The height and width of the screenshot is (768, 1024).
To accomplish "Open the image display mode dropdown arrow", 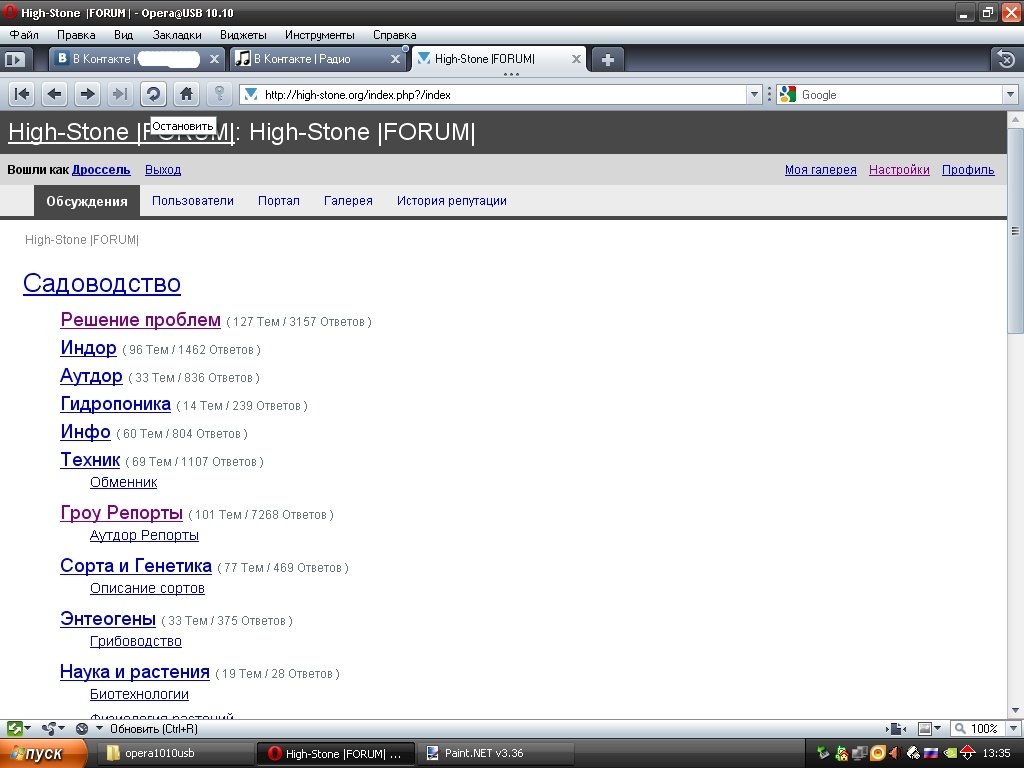I will coord(938,728).
